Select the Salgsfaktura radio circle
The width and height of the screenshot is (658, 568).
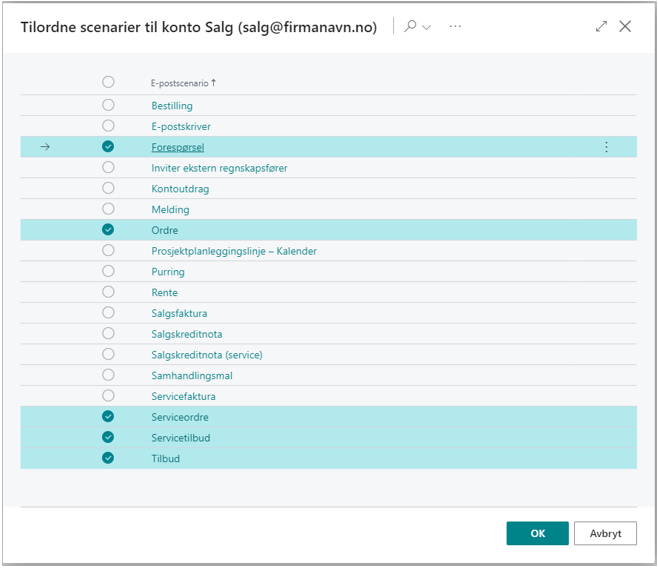point(108,313)
